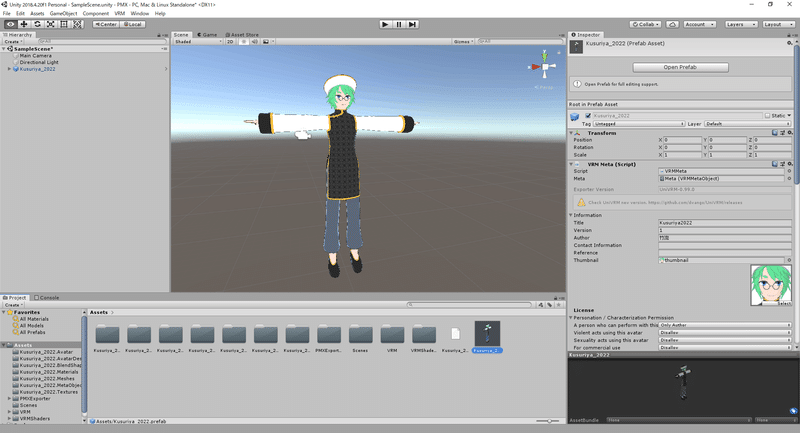The height and width of the screenshot is (433, 800).
Task: Click the avatar thumbnail preview image
Action: (771, 285)
